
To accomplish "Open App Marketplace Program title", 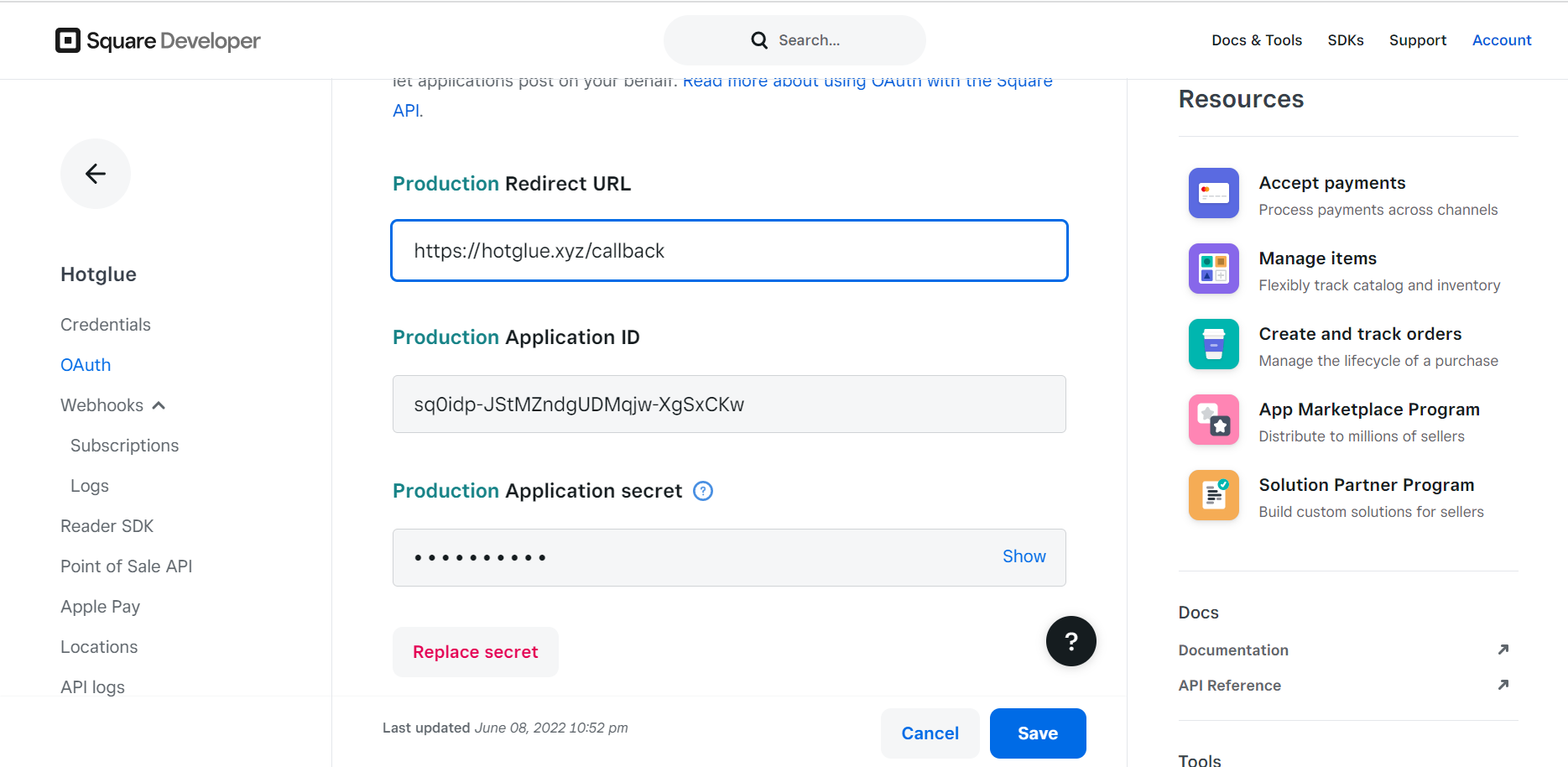I will coord(1369,410).
